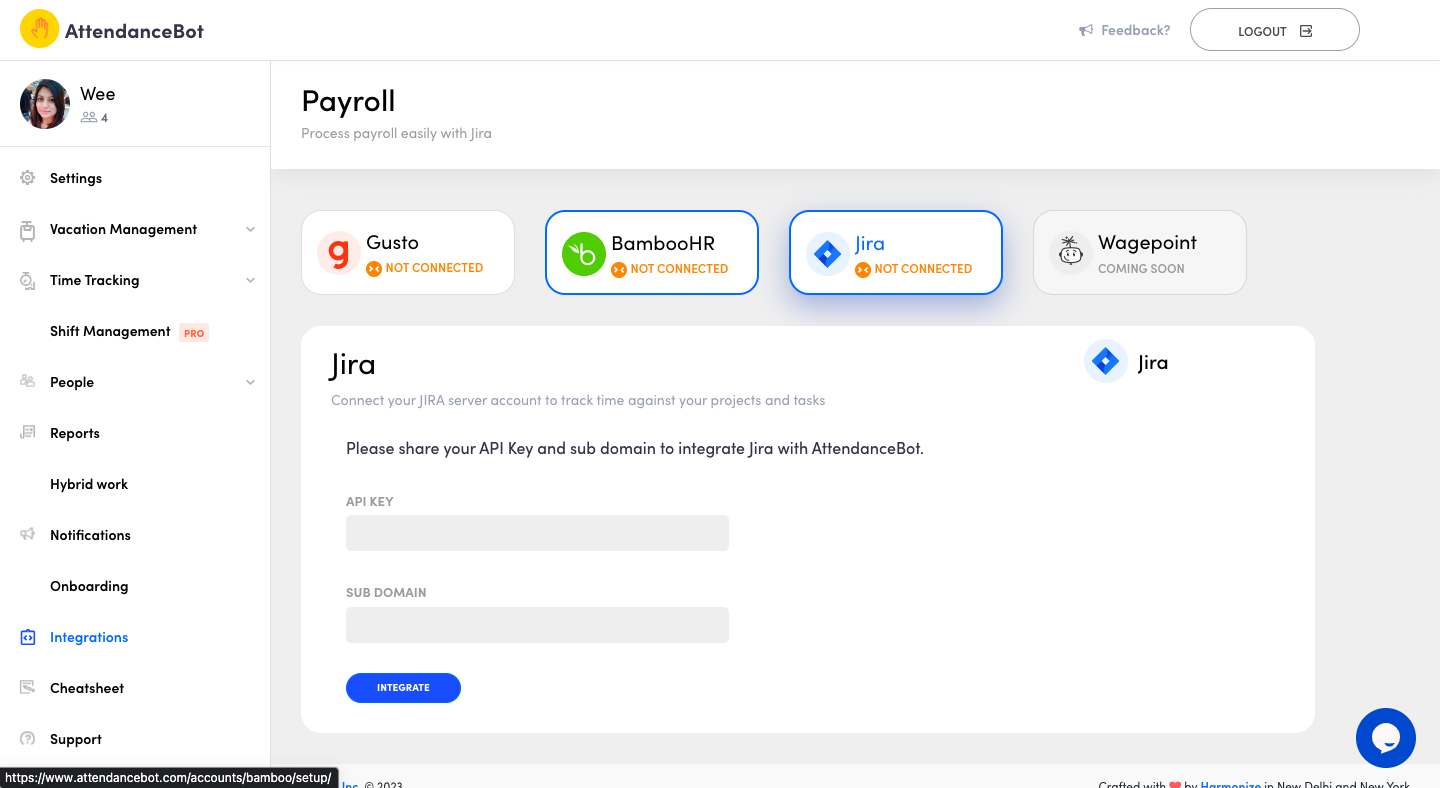
Task: Open Hybrid work menu item
Action: point(89,484)
